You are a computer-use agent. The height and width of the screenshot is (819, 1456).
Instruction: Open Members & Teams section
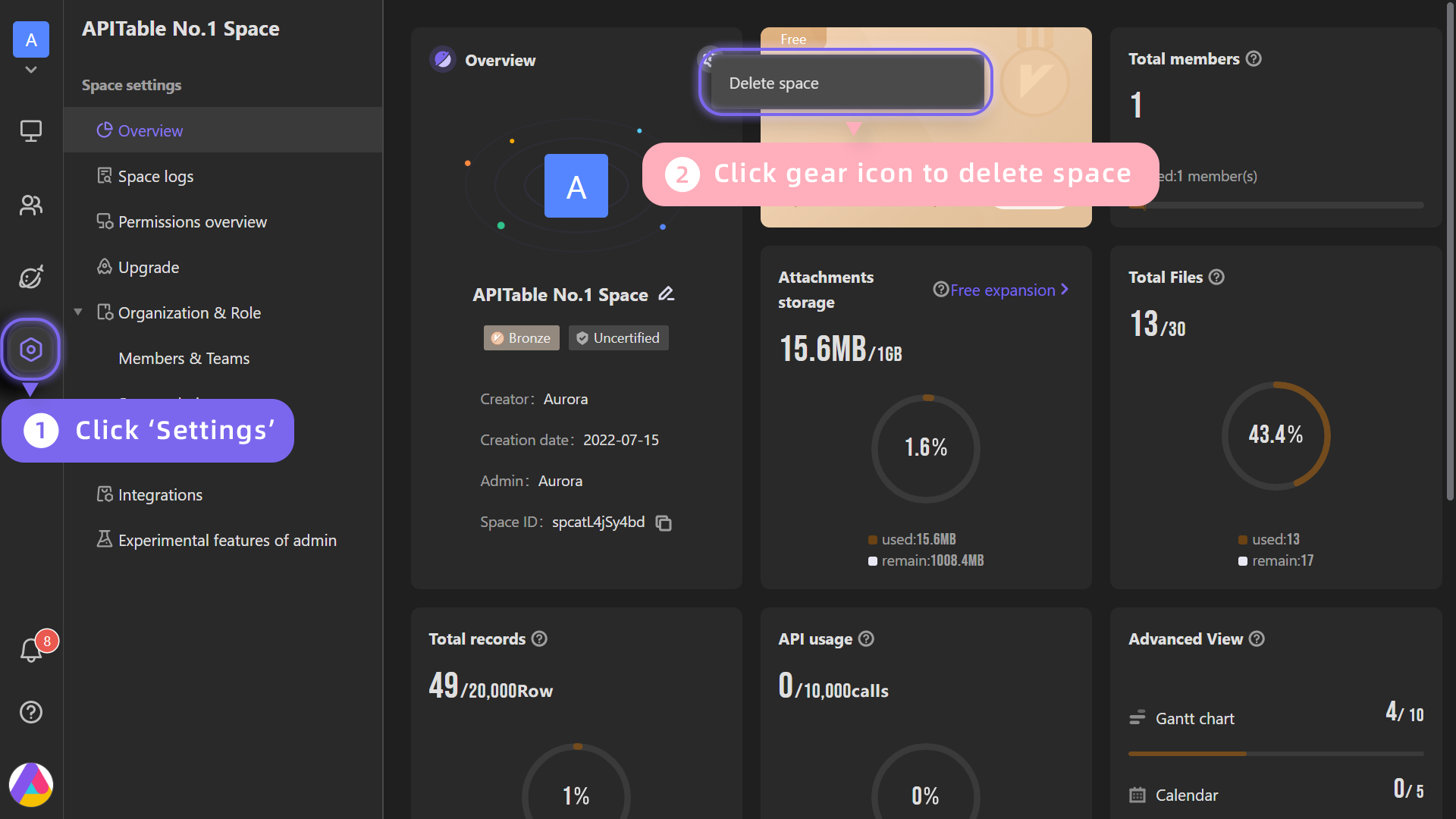[x=184, y=357]
